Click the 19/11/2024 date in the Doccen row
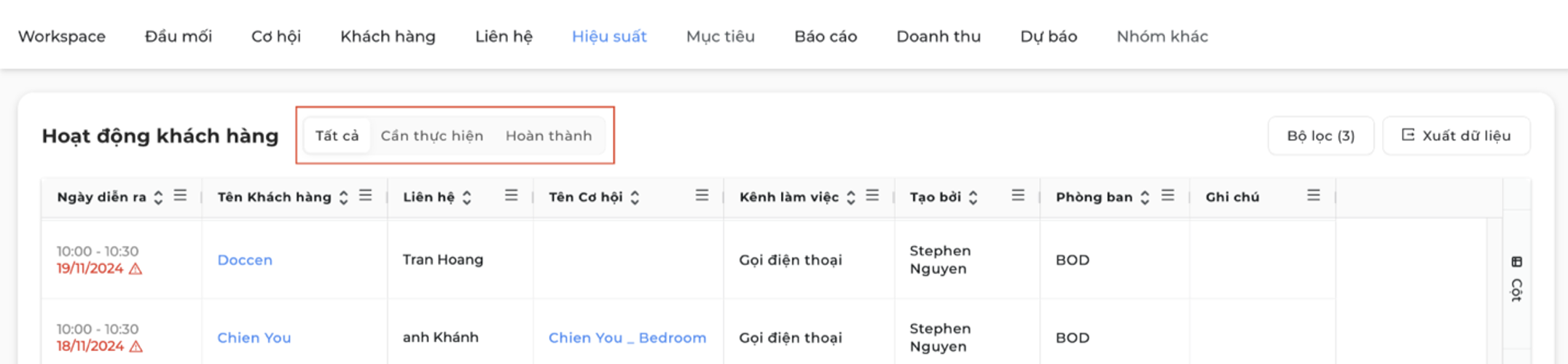Screen dimensions: 1568x364 tap(90, 269)
